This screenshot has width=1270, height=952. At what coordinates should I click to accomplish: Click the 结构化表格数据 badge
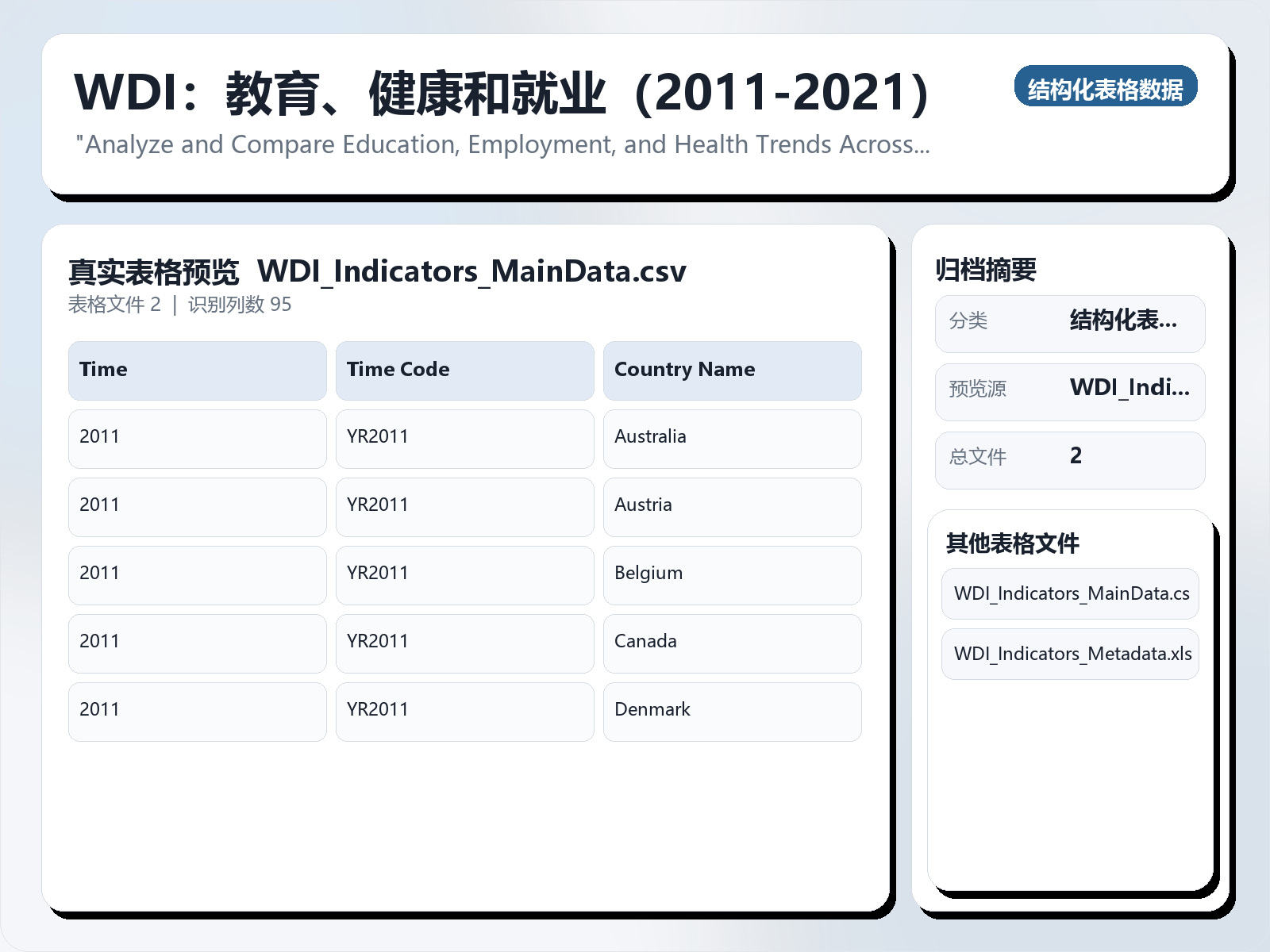click(x=1106, y=88)
